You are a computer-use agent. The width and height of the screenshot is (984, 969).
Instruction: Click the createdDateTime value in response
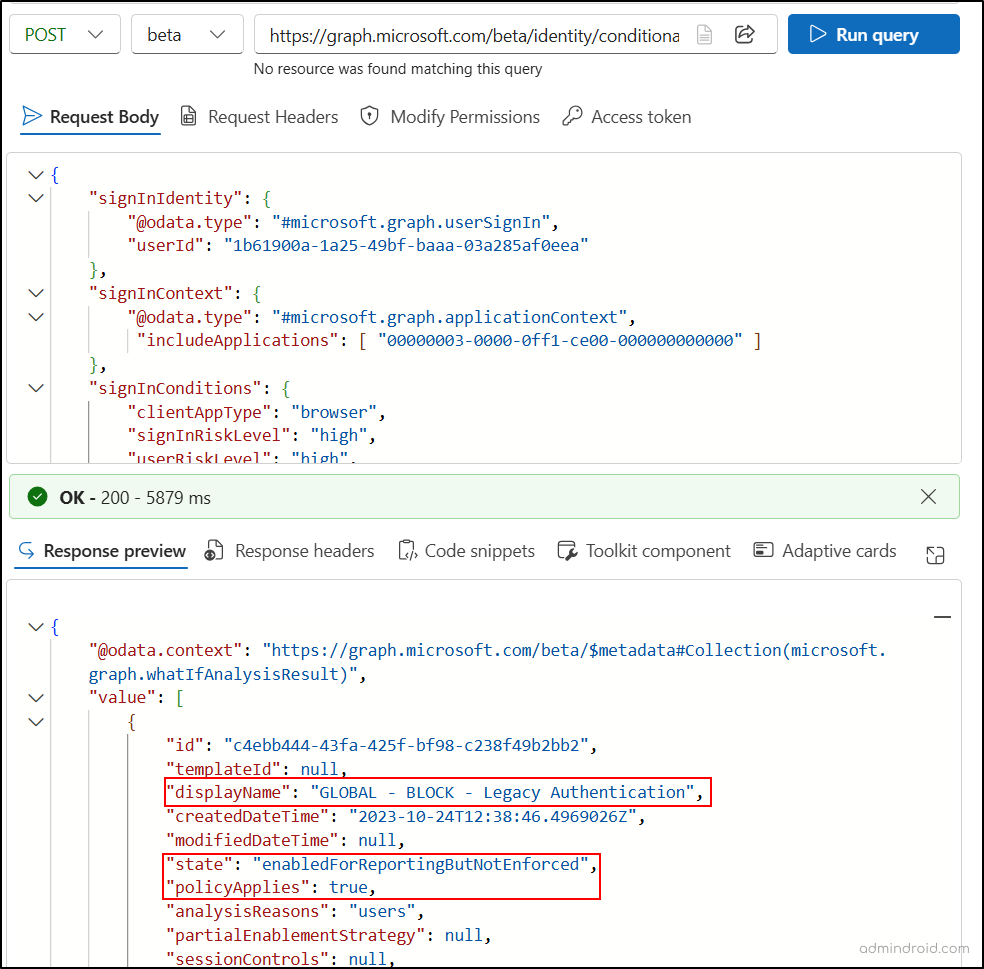[x=493, y=816]
